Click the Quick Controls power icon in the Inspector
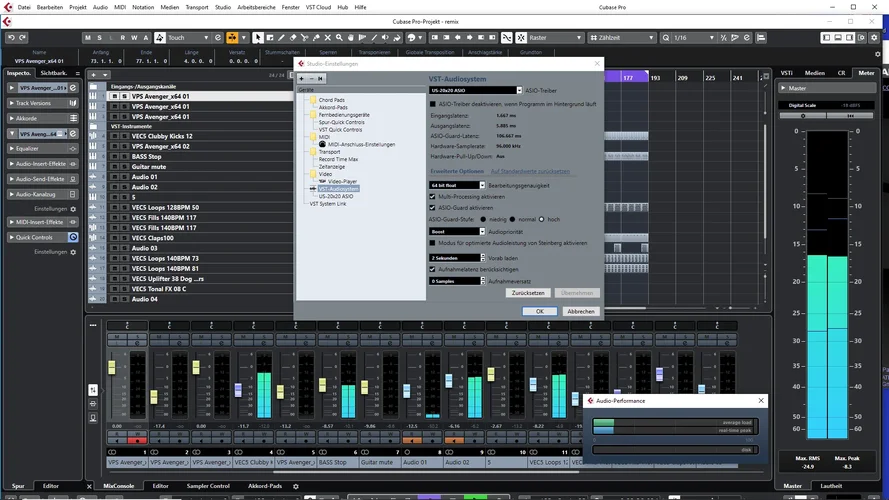Image resolution: width=889 pixels, height=500 pixels. 73,237
